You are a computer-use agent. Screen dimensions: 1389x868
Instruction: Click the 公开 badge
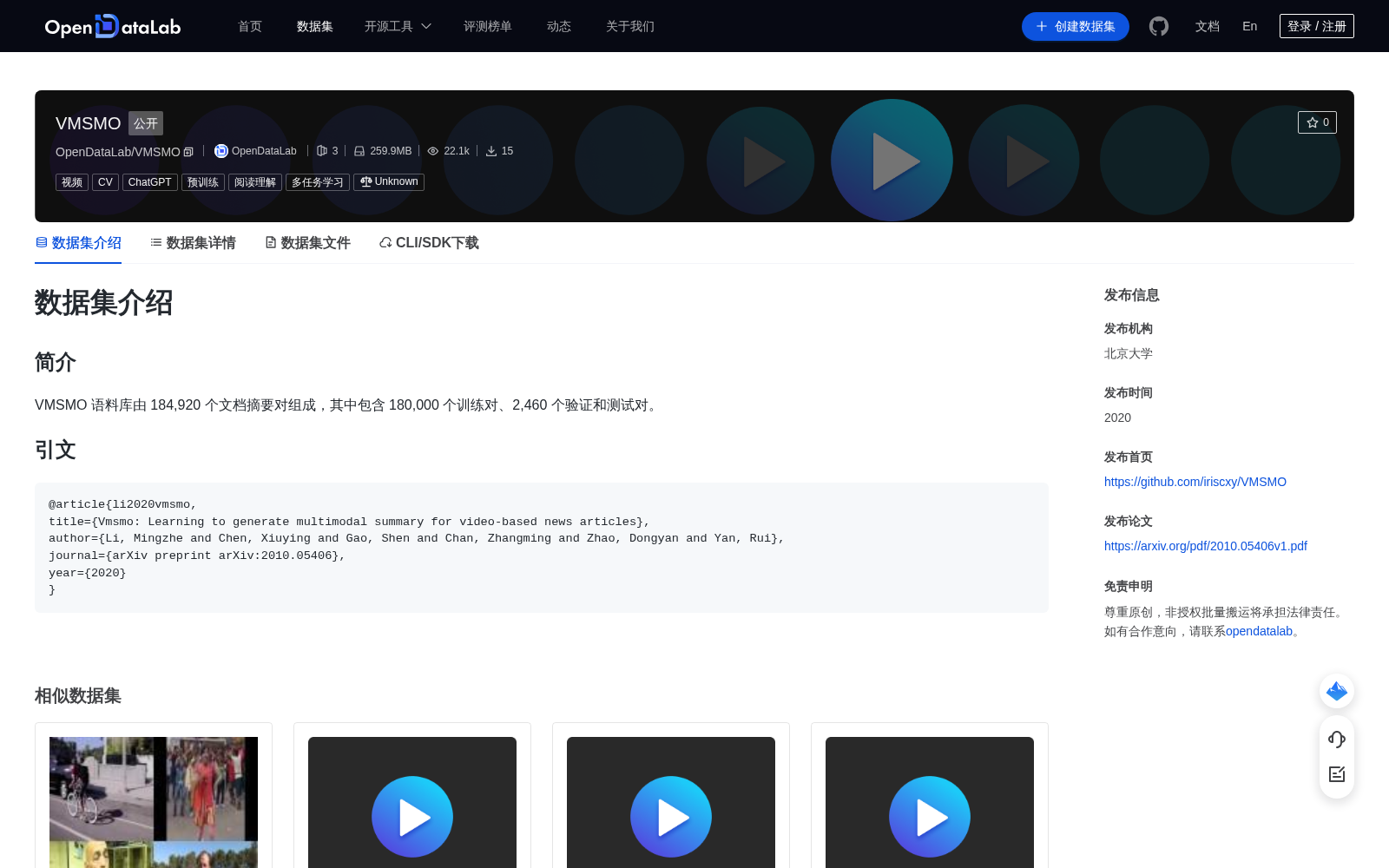(x=146, y=123)
